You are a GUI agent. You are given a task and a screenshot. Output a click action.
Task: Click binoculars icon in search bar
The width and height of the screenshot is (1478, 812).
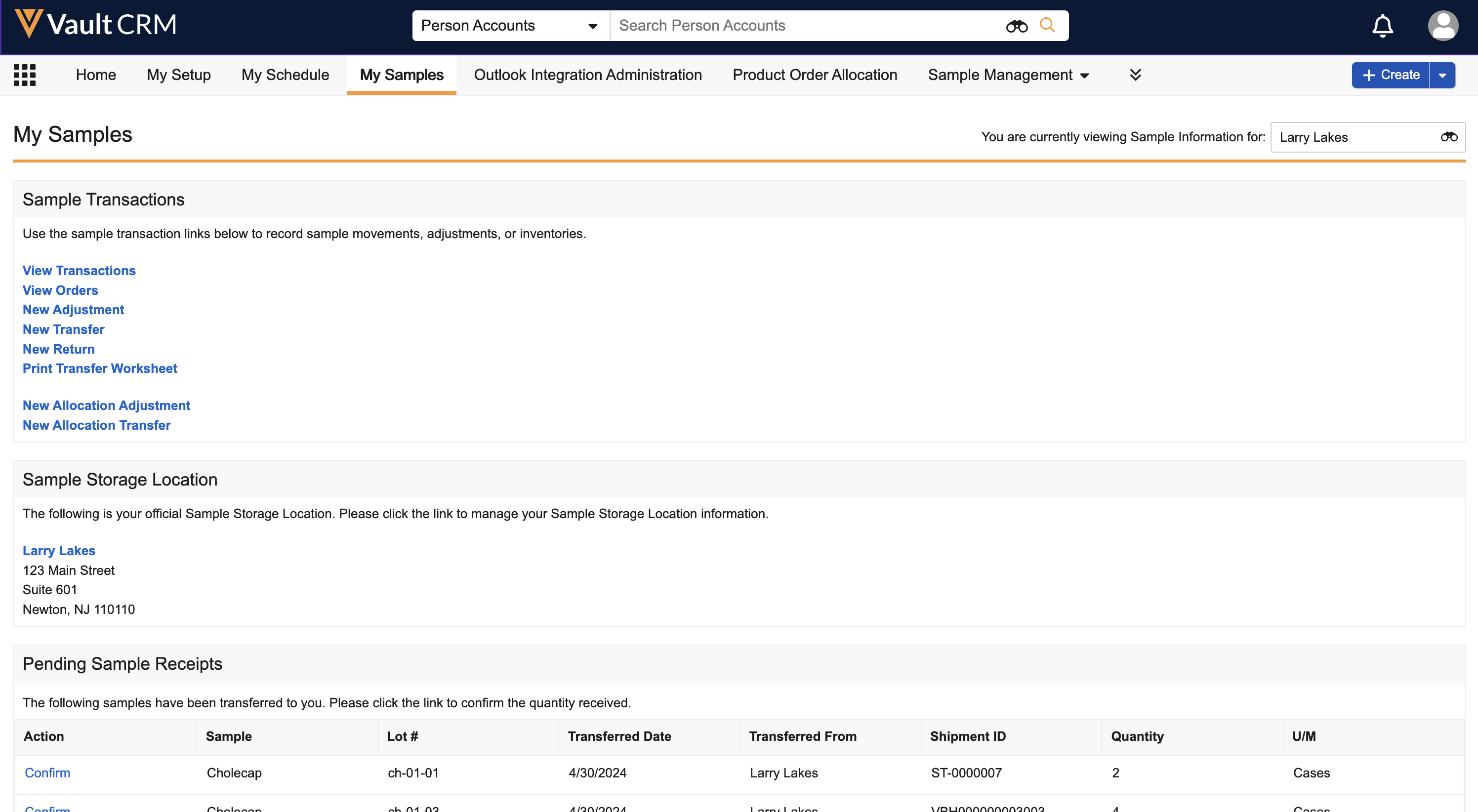(x=1016, y=26)
